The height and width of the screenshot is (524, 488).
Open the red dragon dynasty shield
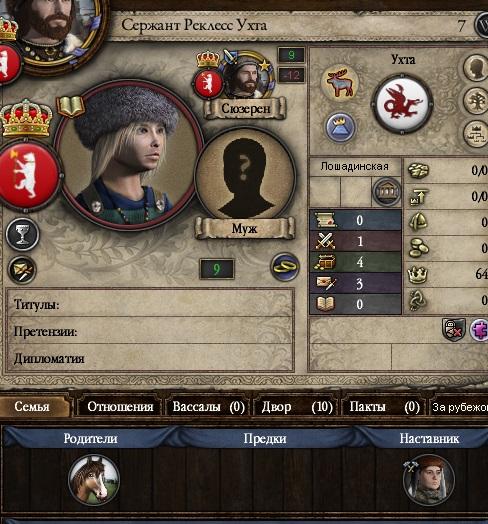pyautogui.click(x=402, y=104)
